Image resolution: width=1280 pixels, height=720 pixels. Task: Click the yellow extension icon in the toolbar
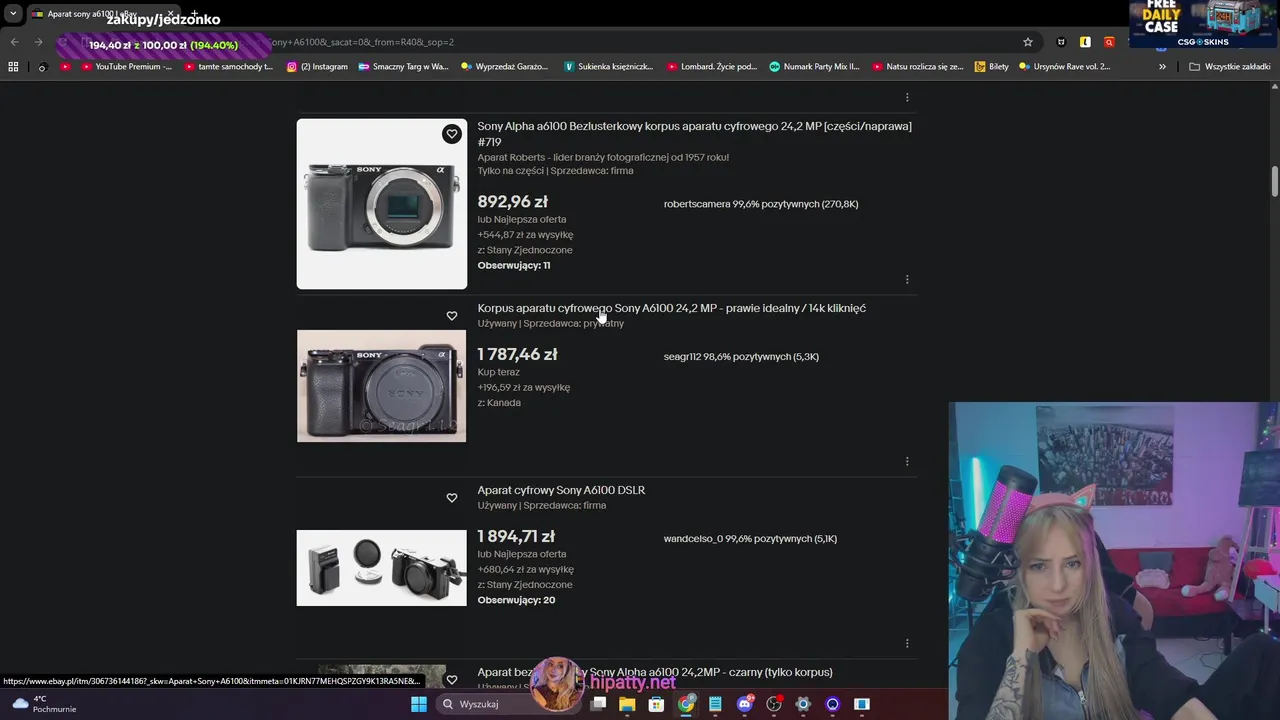1085,42
